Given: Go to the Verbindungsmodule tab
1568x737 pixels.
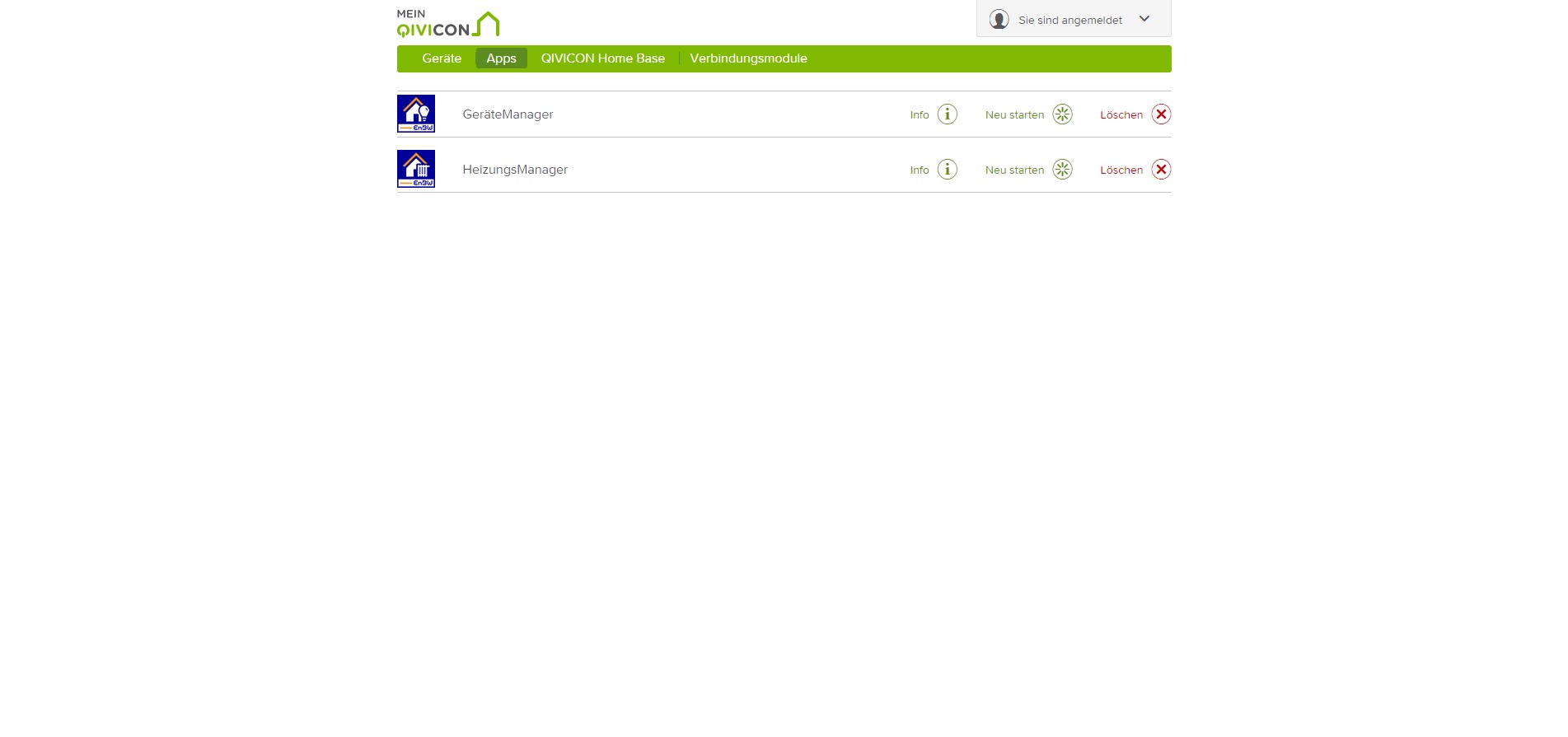Looking at the screenshot, I should [x=748, y=58].
